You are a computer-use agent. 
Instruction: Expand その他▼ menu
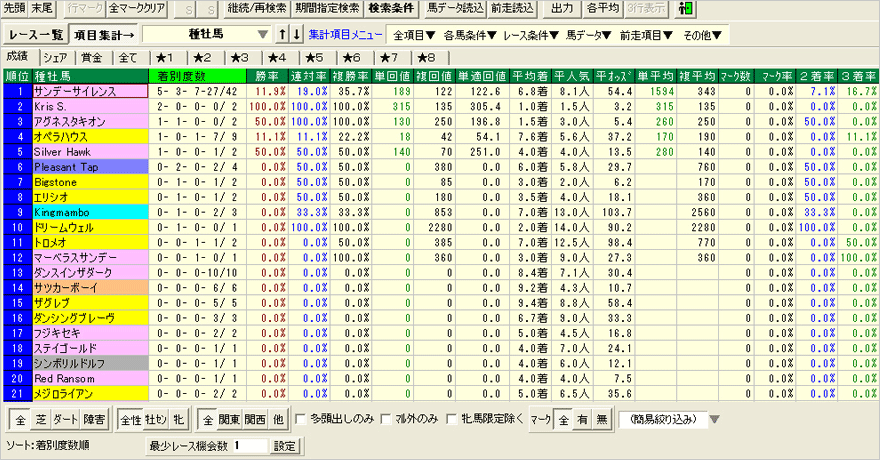(x=702, y=35)
